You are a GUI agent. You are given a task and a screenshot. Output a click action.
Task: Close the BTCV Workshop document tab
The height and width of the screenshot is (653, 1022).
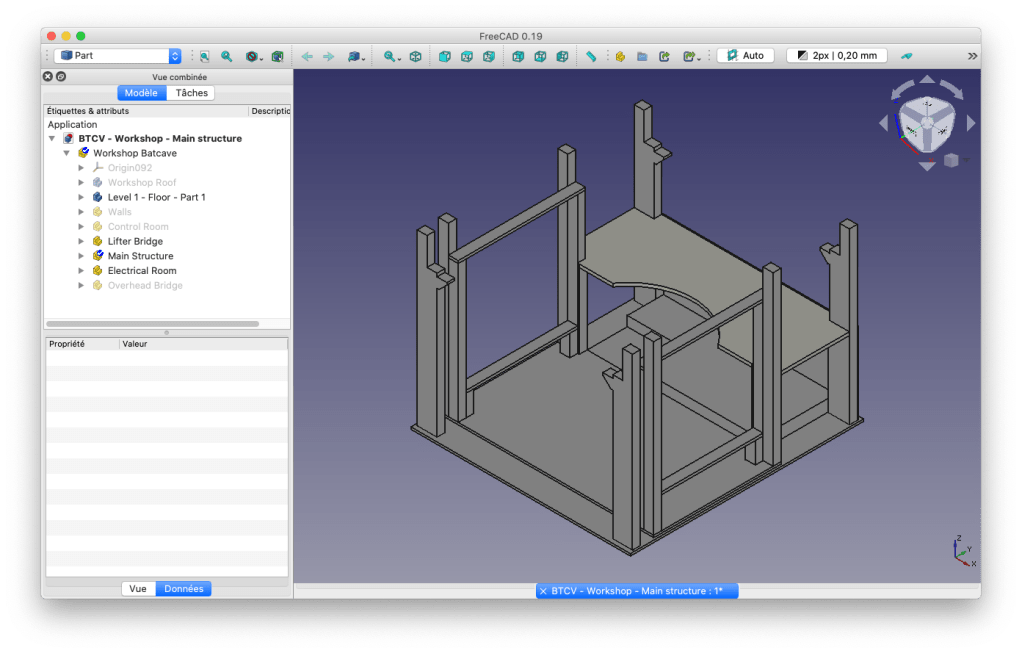pyautogui.click(x=543, y=591)
